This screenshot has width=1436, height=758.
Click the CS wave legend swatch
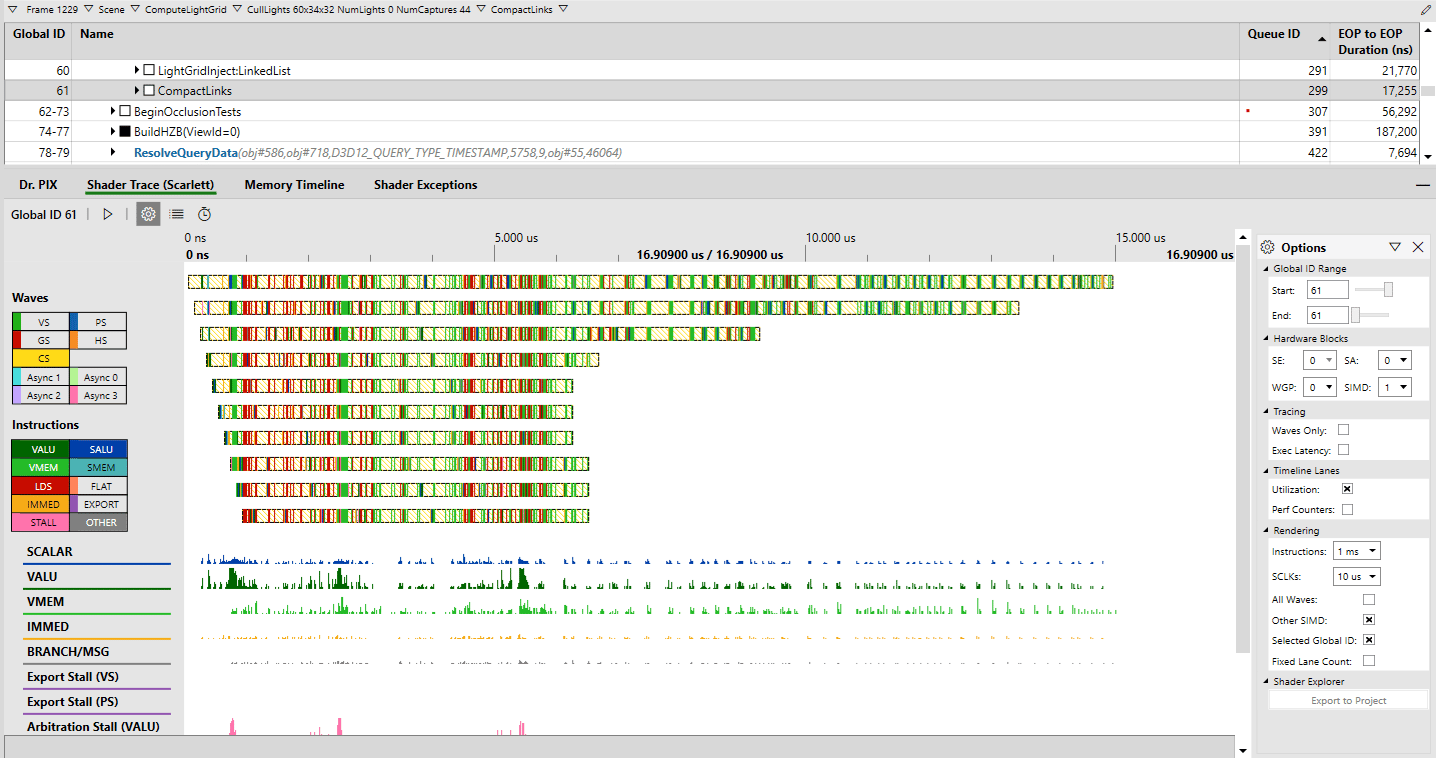pos(41,358)
